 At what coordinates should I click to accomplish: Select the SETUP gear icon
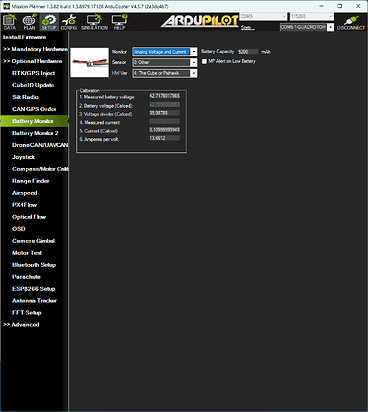click(49, 22)
